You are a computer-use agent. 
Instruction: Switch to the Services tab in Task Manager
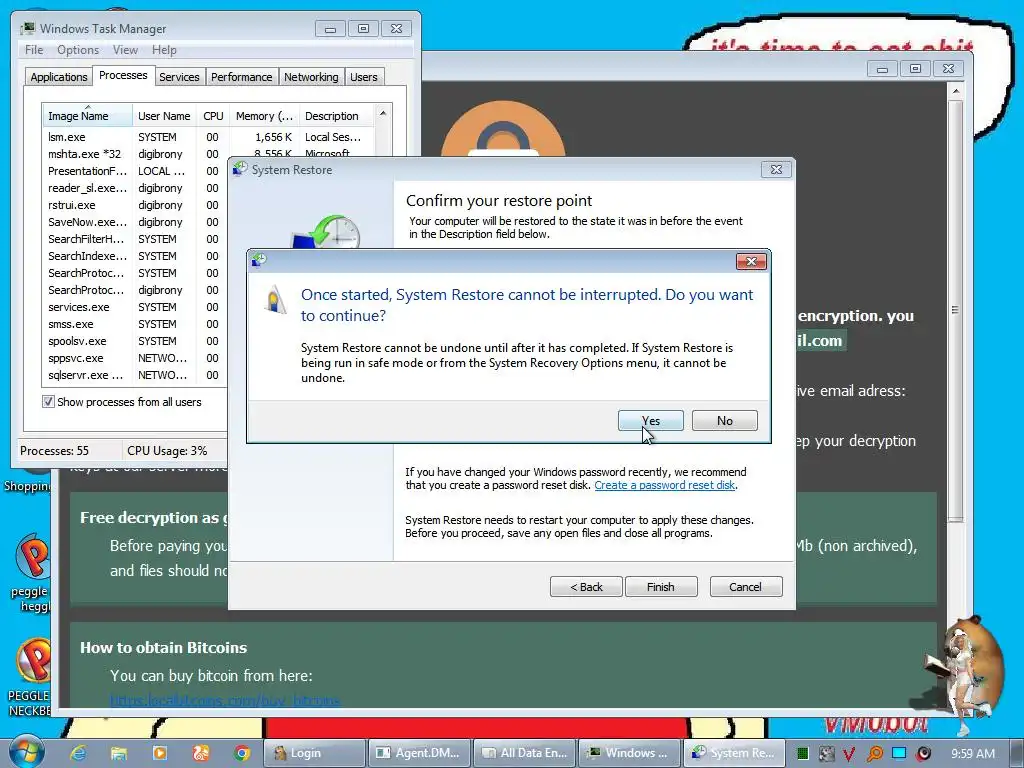[x=179, y=77]
